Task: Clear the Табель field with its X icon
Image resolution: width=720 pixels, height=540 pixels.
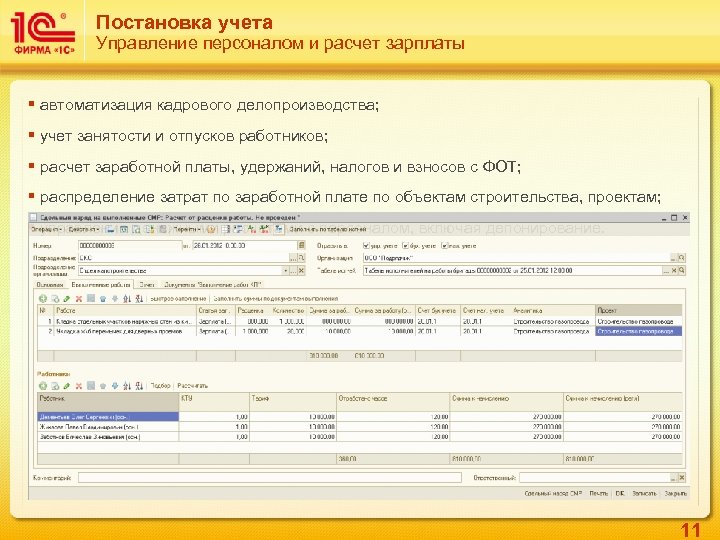Action: point(674,270)
